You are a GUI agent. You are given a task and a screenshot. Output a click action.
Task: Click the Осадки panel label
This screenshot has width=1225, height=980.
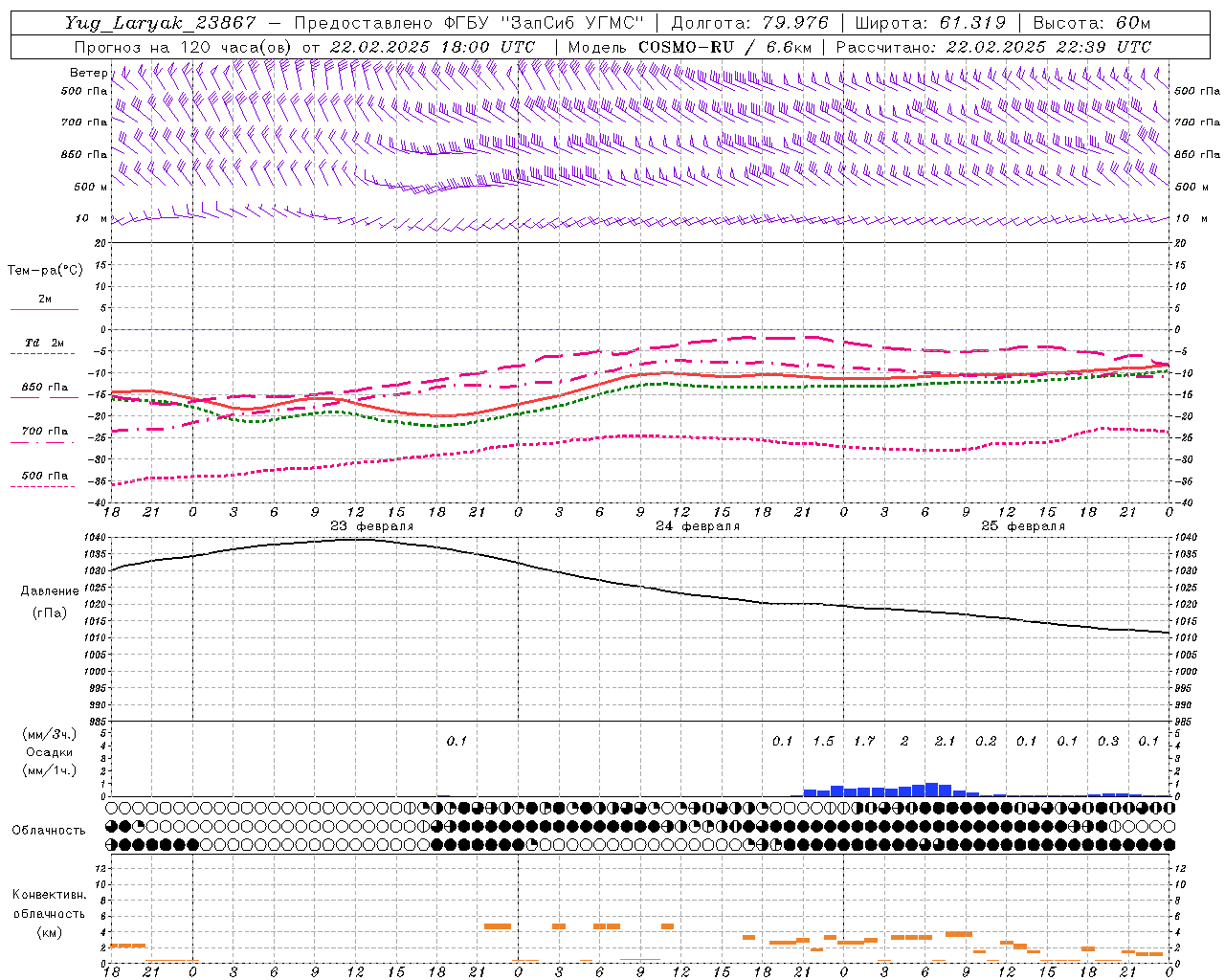tap(49, 752)
